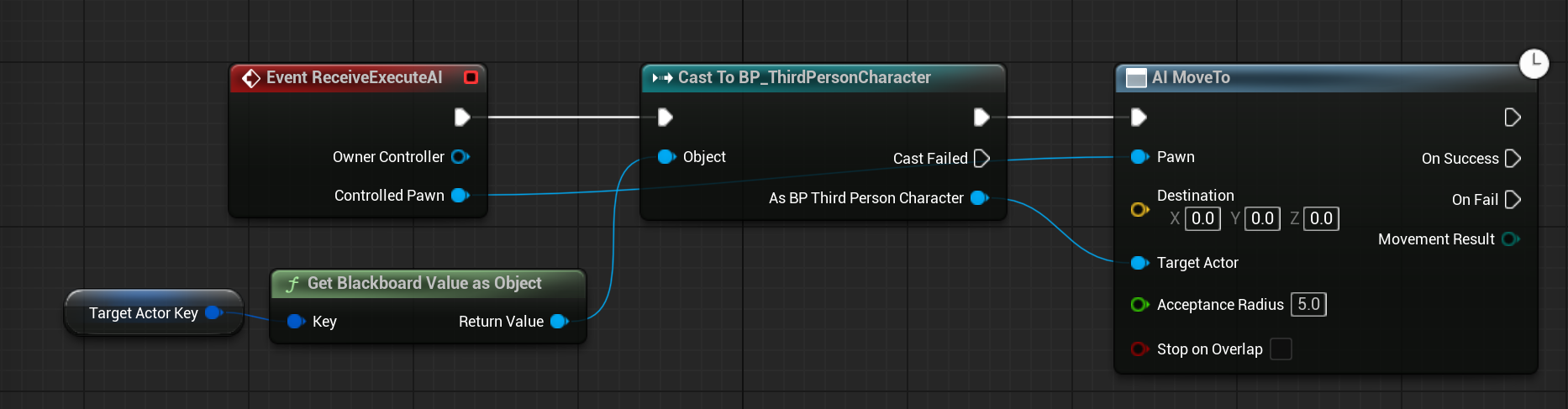Click the Movement Result label
Screen dimensions: 1568x409
[1436, 239]
